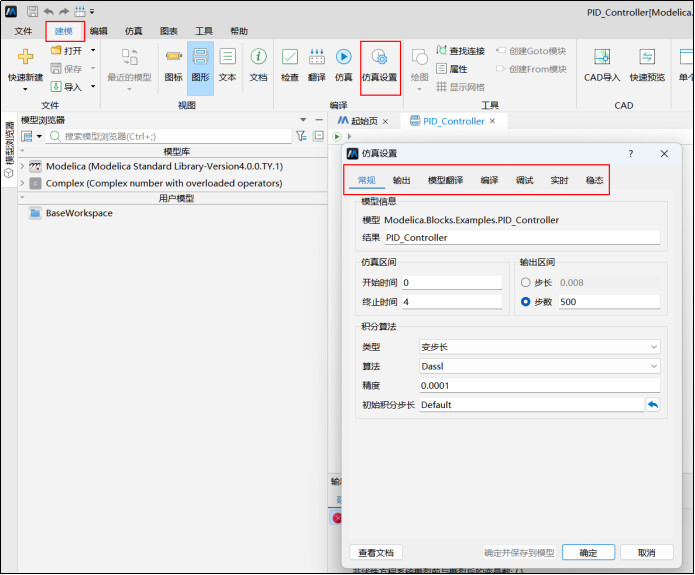The width and height of the screenshot is (695, 575).
Task: Open a file with 打开 icon
Action: tap(56, 50)
